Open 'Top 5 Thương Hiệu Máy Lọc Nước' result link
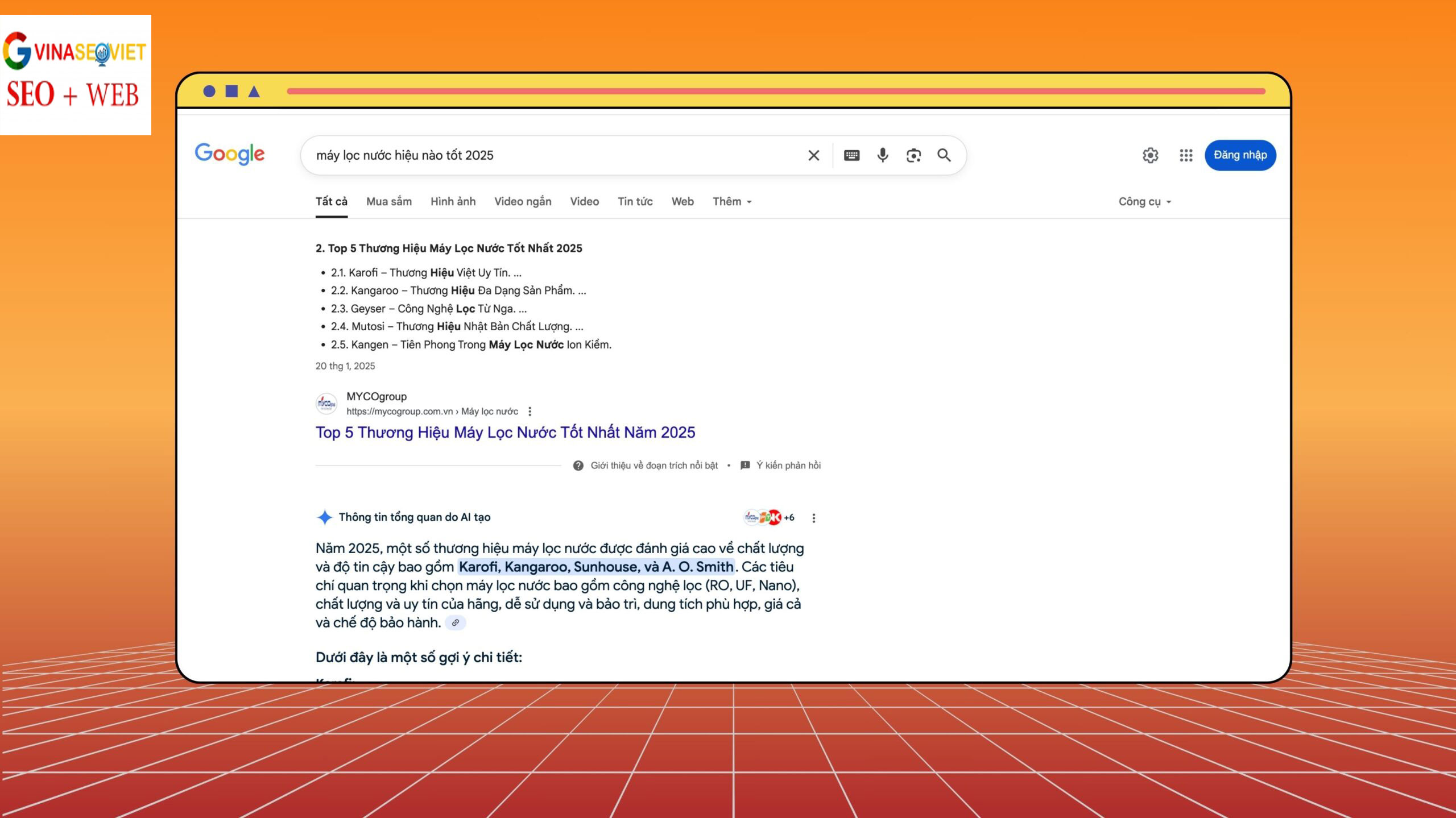 (x=506, y=433)
